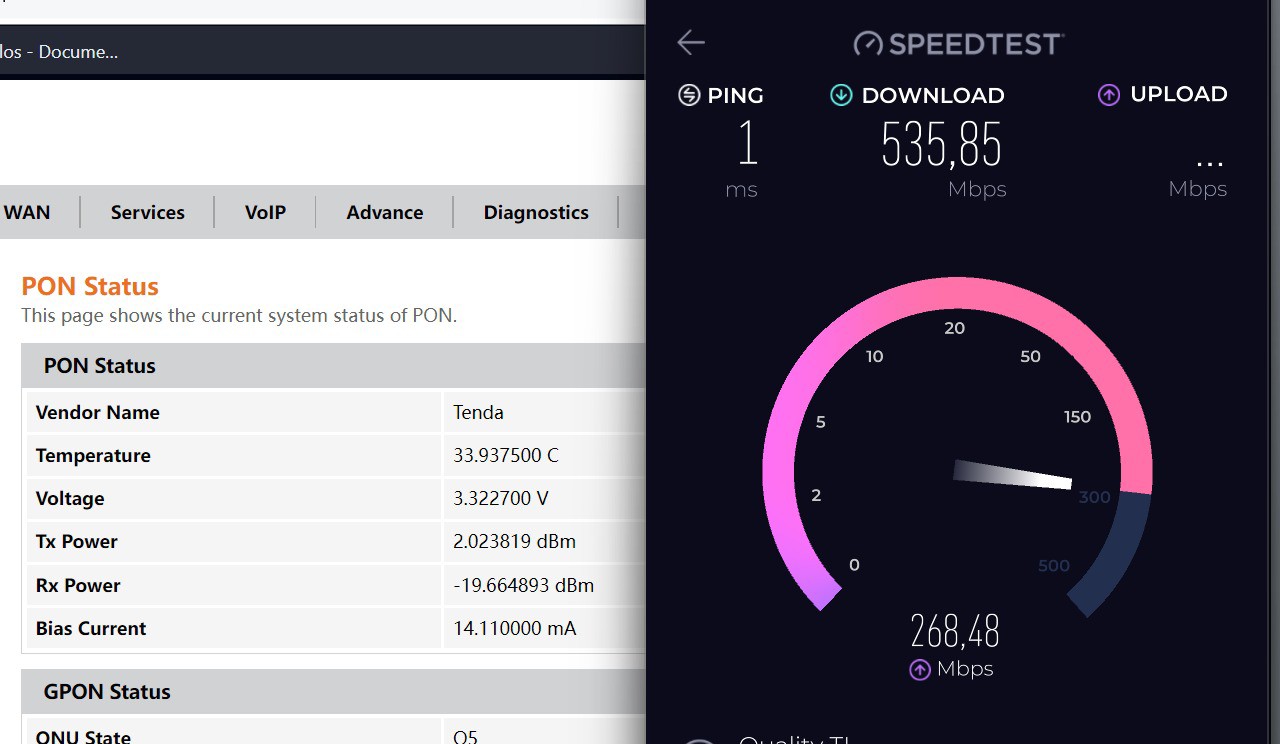The width and height of the screenshot is (1280, 744).
Task: Select the Diagnostics tab
Action: tap(536, 212)
